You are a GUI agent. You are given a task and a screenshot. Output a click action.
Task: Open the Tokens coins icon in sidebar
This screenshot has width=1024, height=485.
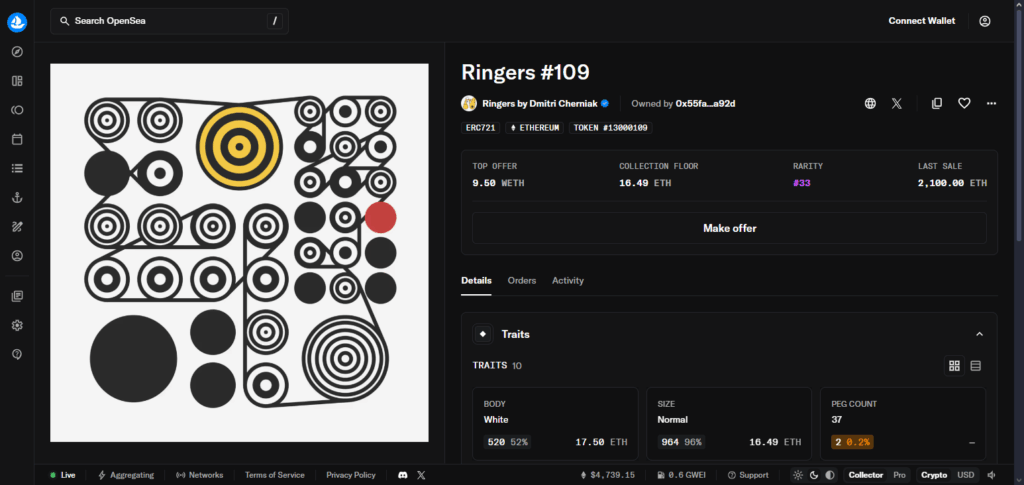pos(18,110)
